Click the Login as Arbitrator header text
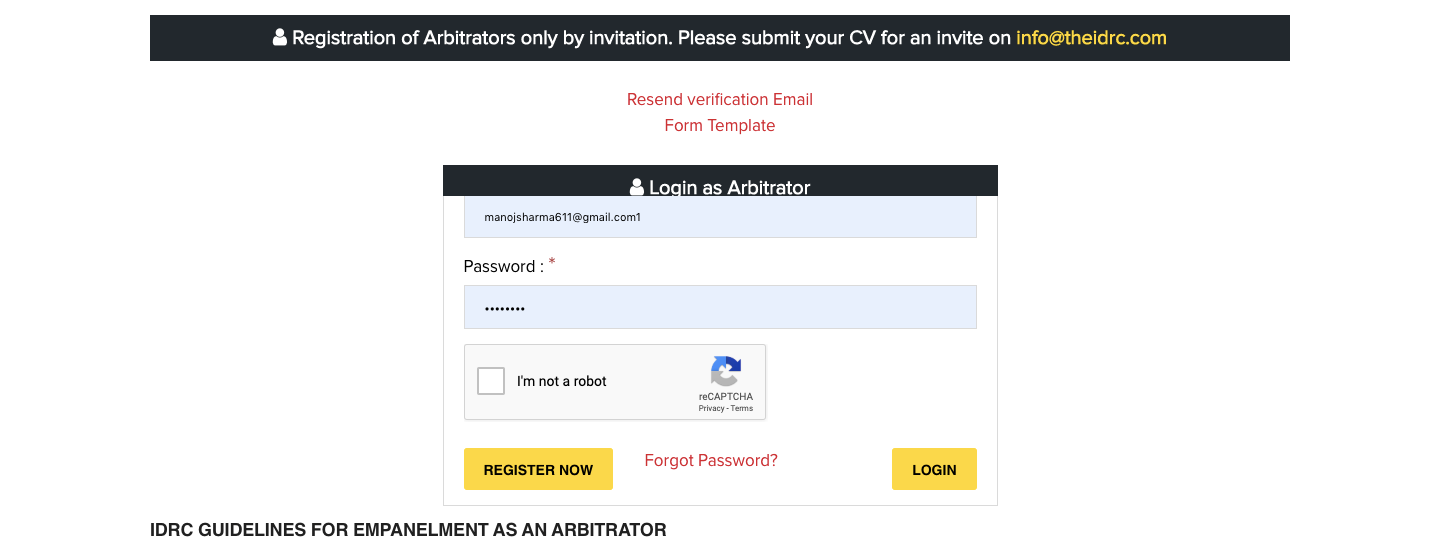1440x550 pixels. coord(729,187)
